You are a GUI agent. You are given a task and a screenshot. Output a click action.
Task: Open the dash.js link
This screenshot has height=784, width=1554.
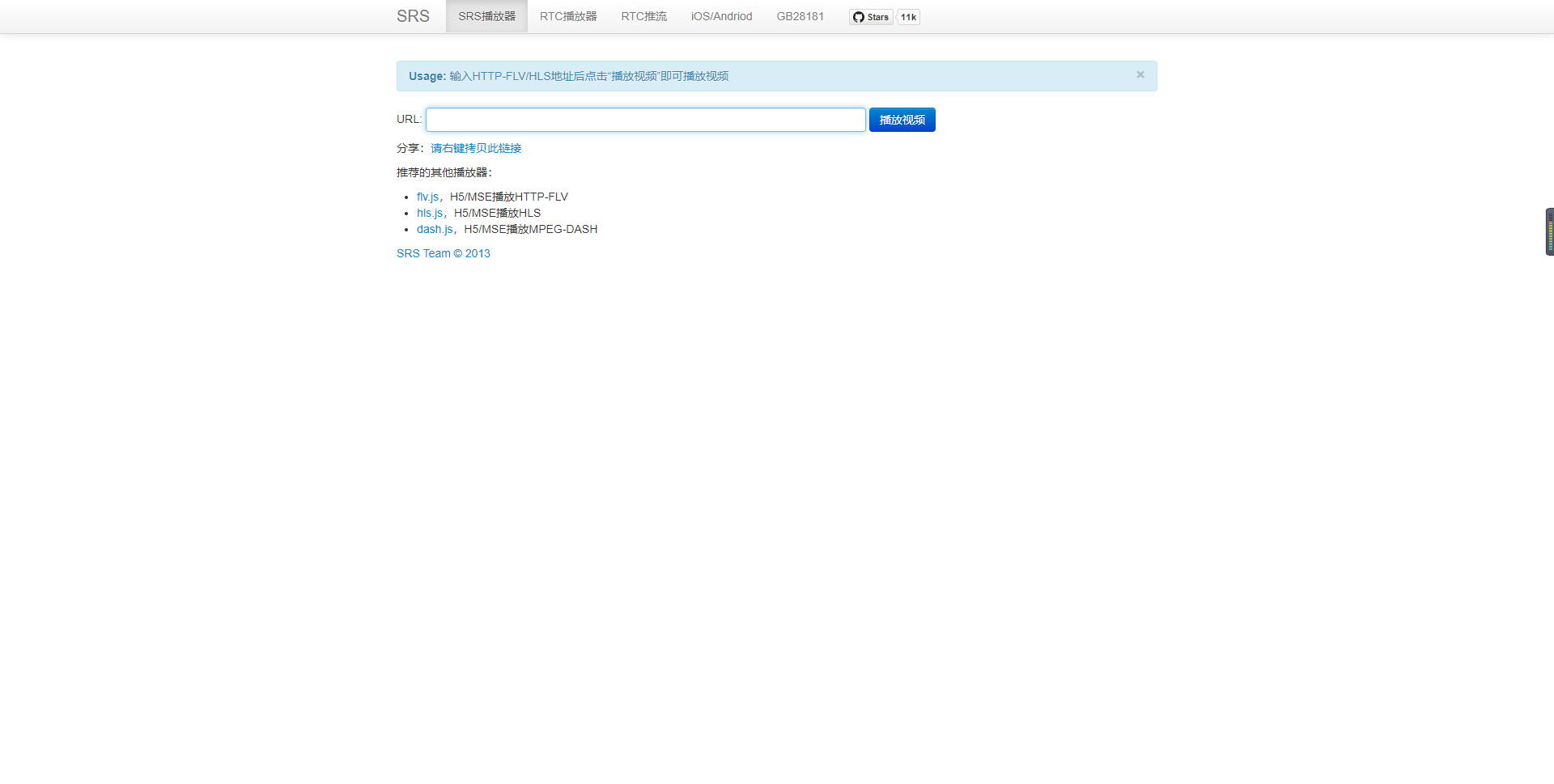pyautogui.click(x=435, y=229)
